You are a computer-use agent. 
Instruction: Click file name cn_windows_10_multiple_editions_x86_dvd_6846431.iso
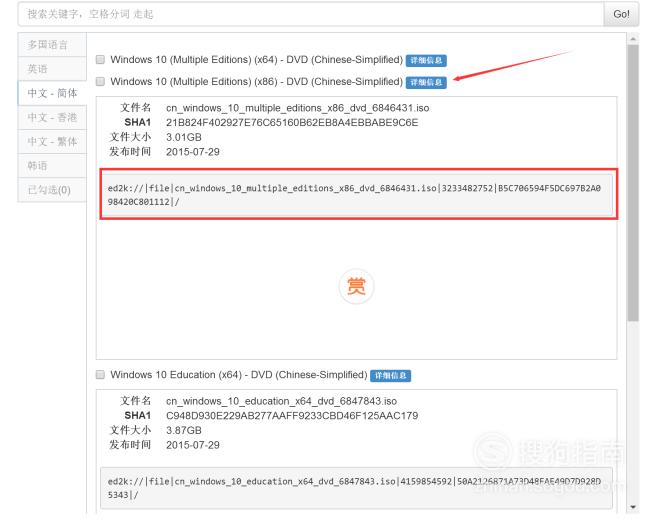coord(297,108)
